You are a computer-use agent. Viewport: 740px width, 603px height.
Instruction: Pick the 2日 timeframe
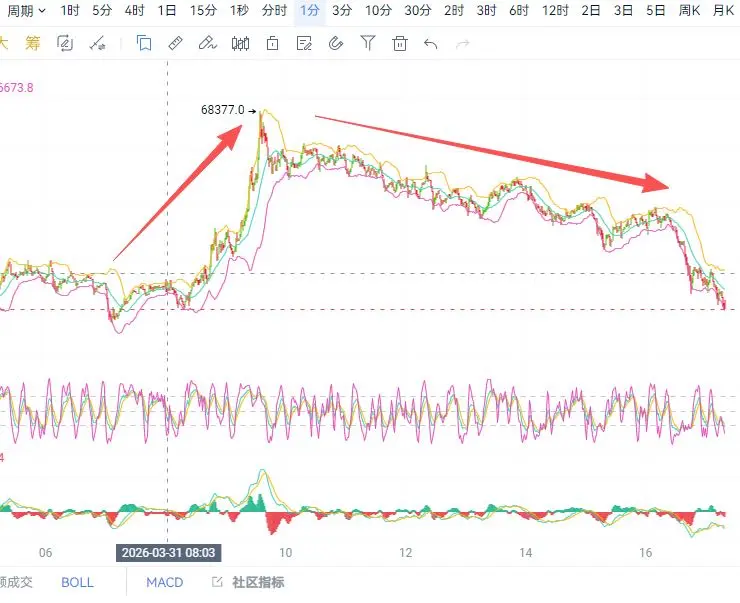coord(591,10)
